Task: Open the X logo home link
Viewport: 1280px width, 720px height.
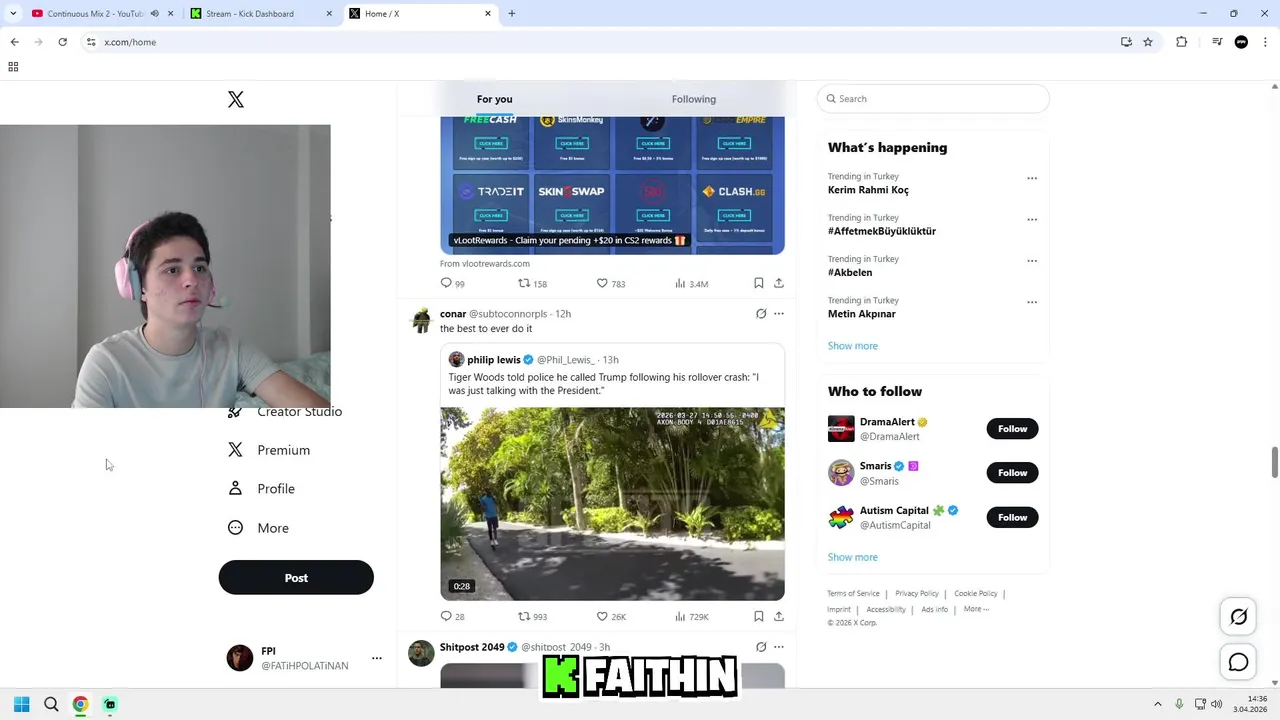Action: pyautogui.click(x=236, y=99)
